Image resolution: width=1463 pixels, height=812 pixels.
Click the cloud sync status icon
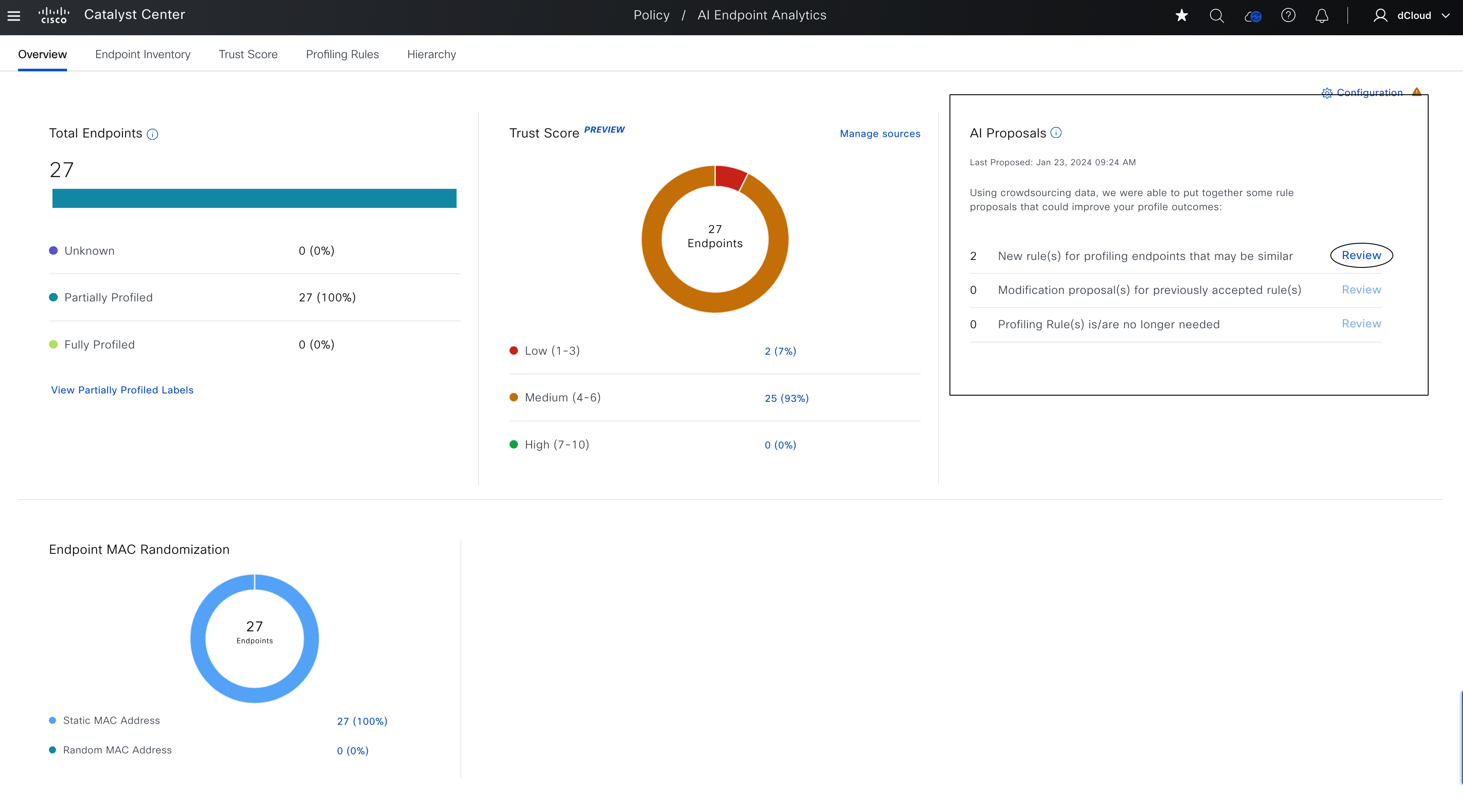click(x=1253, y=16)
